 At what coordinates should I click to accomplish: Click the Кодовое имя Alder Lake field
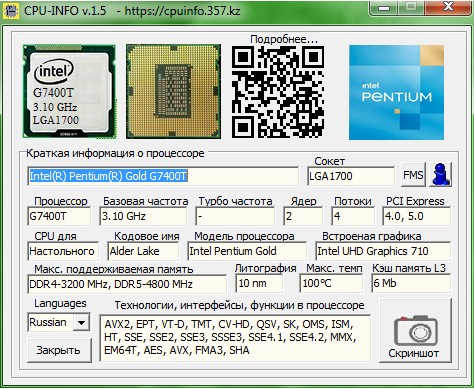(143, 251)
